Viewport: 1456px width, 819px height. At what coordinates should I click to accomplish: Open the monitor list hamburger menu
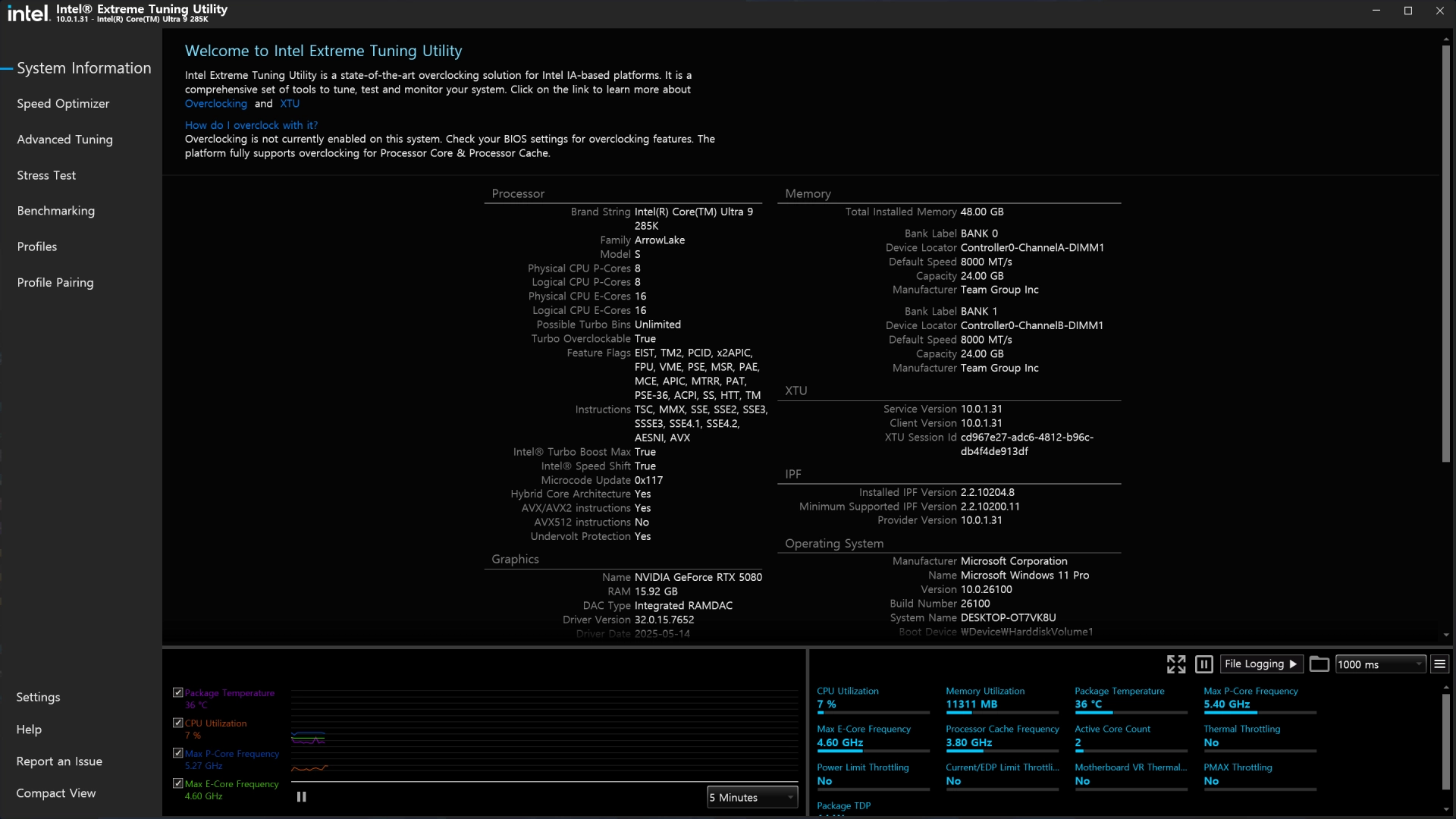1439,664
